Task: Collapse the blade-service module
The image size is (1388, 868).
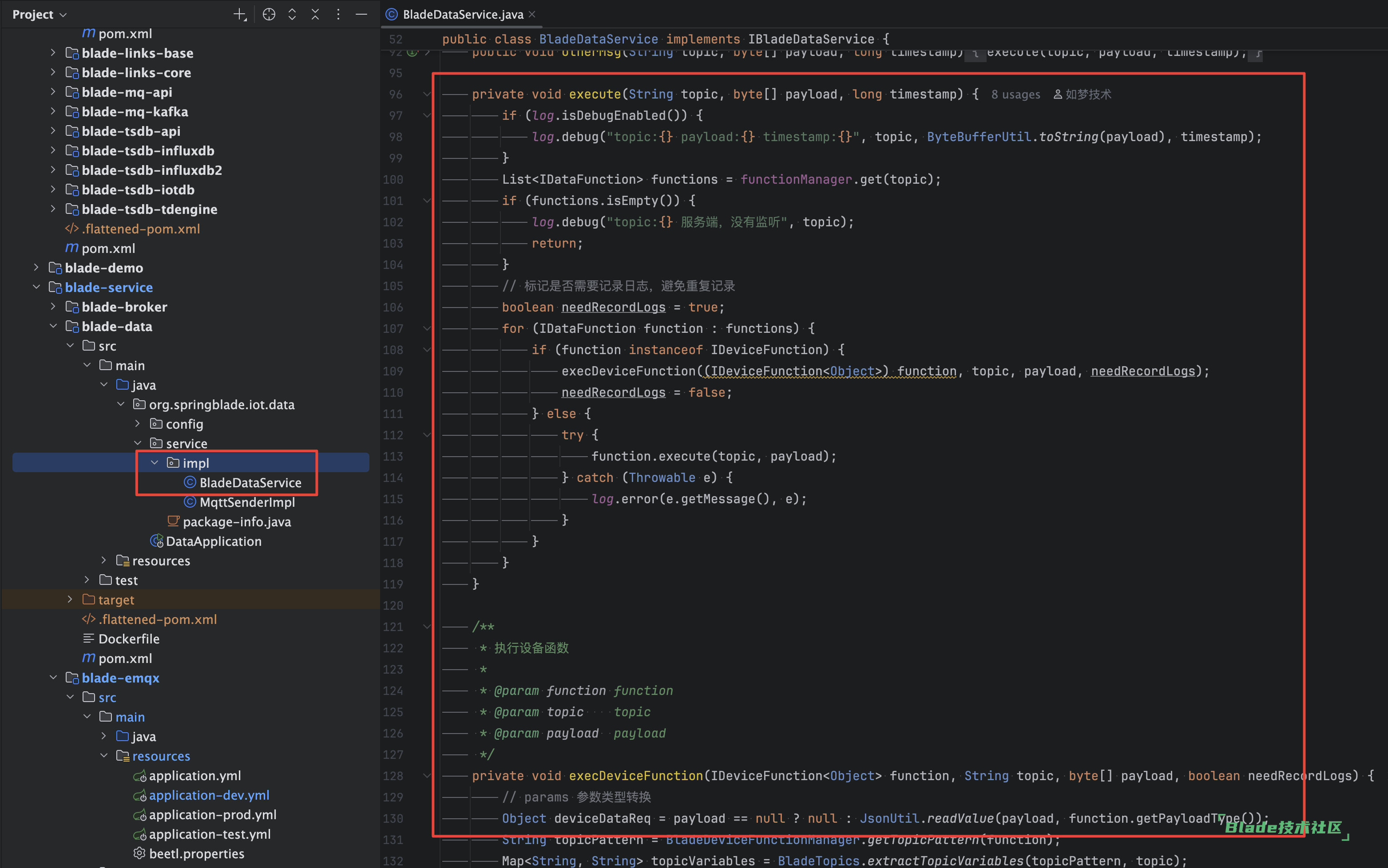Action: [36, 287]
